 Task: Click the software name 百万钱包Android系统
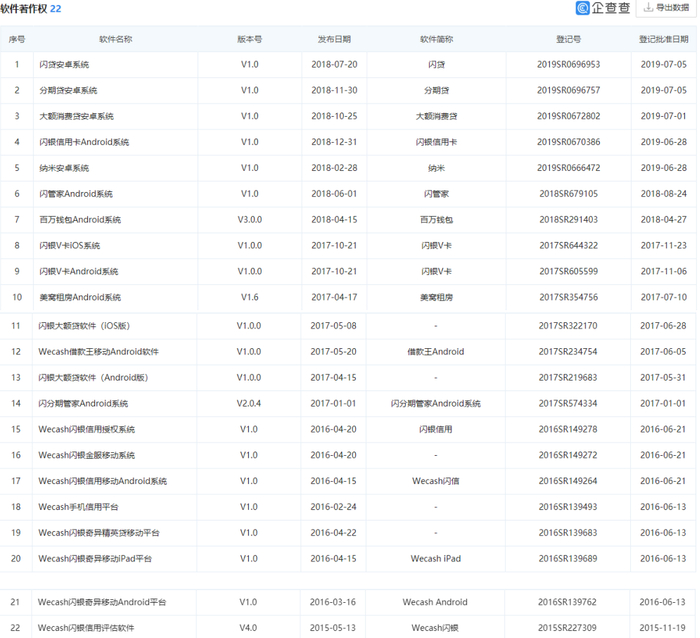[80, 220]
